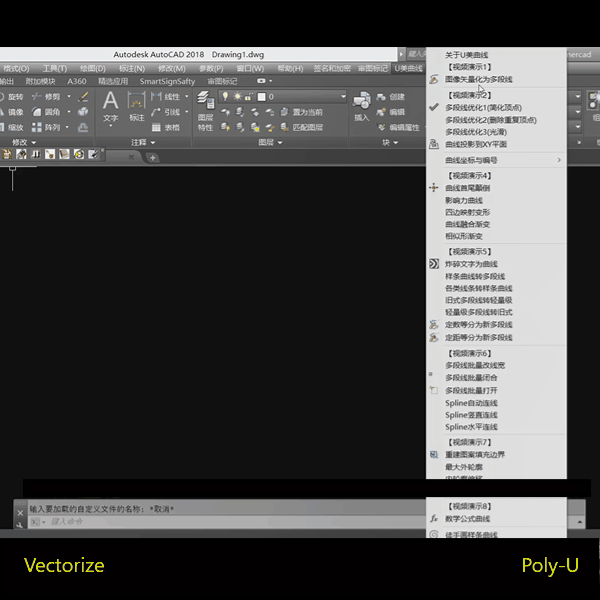The height and width of the screenshot is (600, 600).
Task: Click 置为当前 make current button
Action: coord(302,112)
